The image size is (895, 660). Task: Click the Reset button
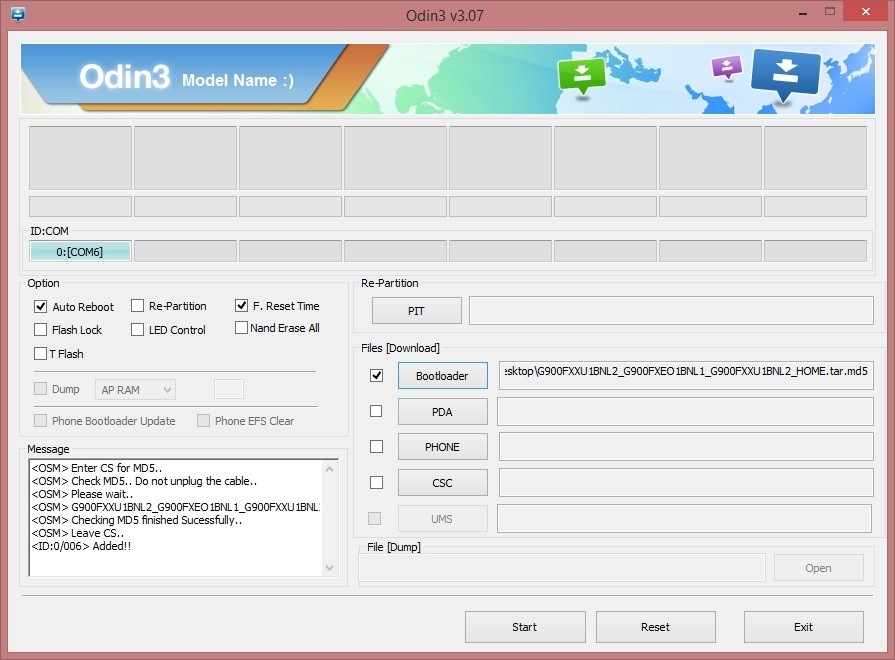(655, 627)
